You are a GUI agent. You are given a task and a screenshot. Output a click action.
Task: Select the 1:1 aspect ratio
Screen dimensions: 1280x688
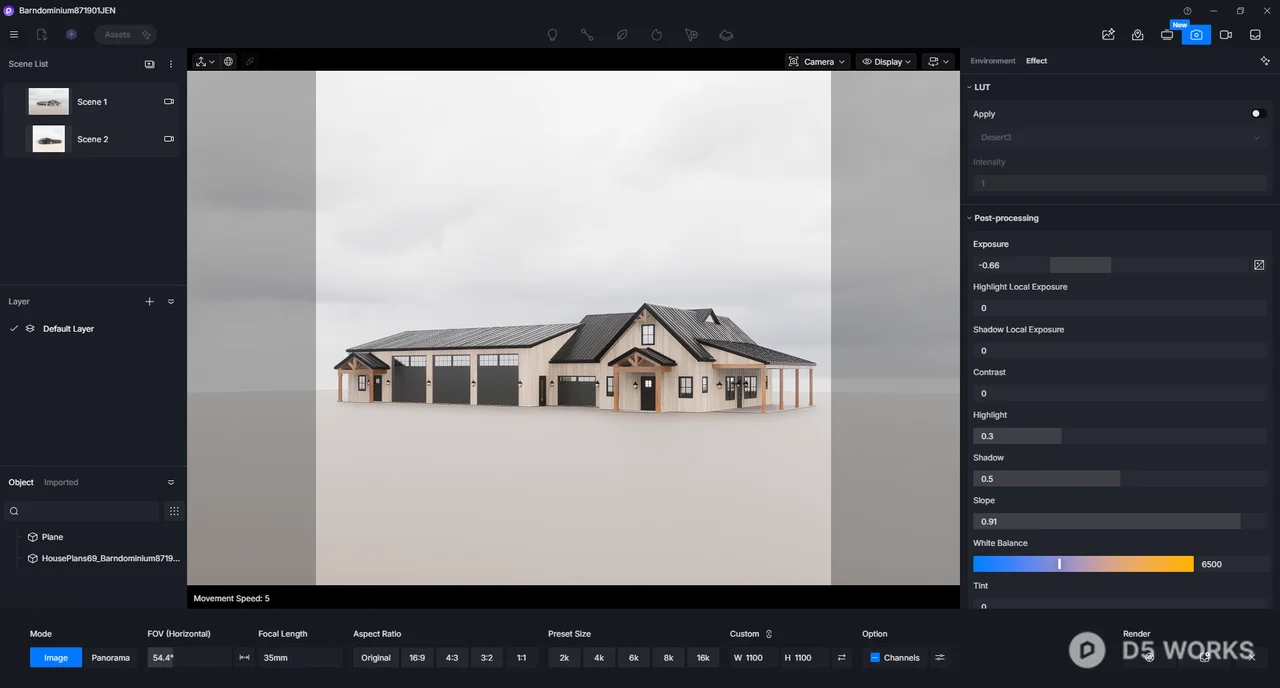click(521, 658)
